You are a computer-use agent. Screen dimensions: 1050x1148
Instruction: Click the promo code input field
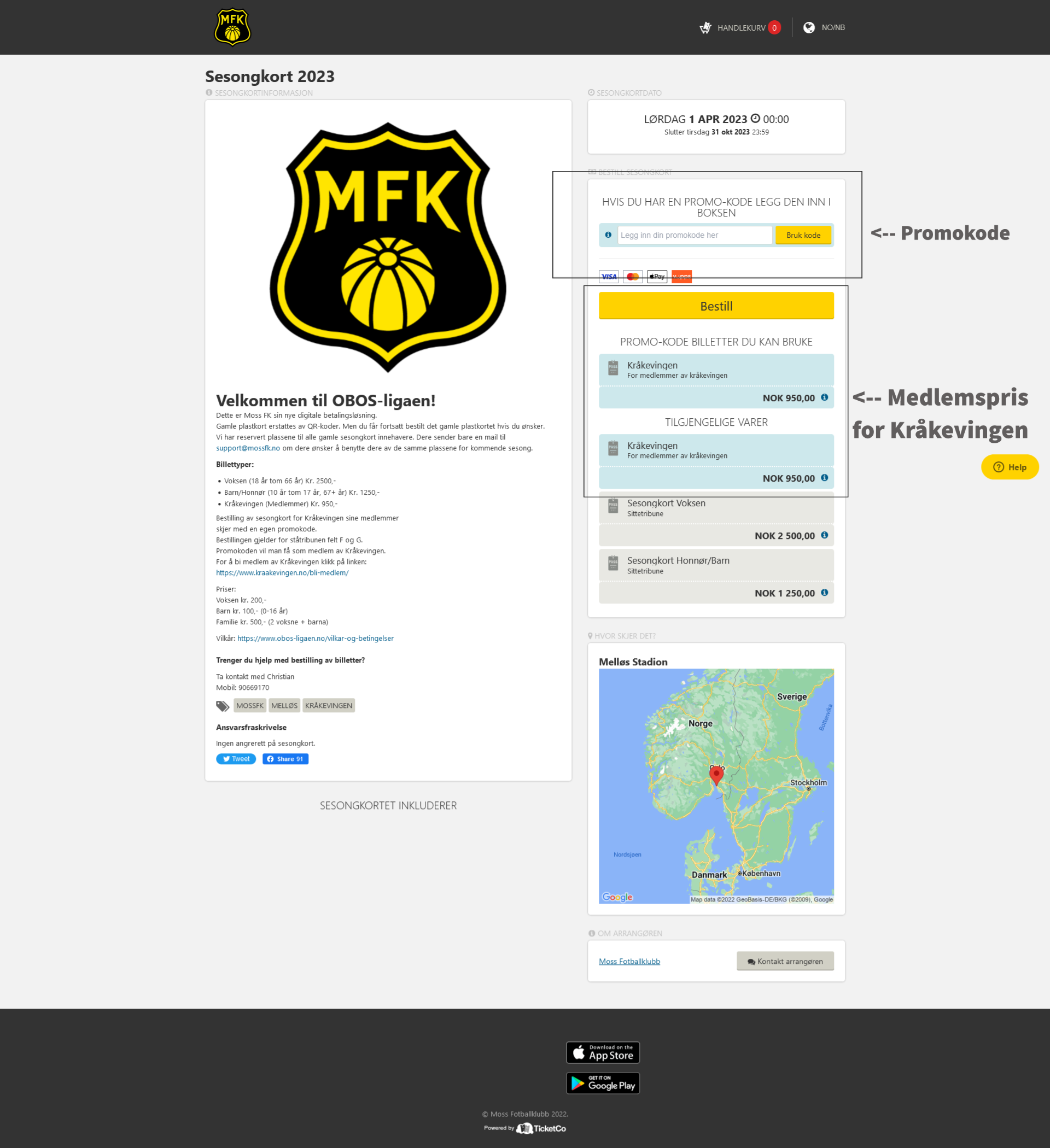[694, 235]
